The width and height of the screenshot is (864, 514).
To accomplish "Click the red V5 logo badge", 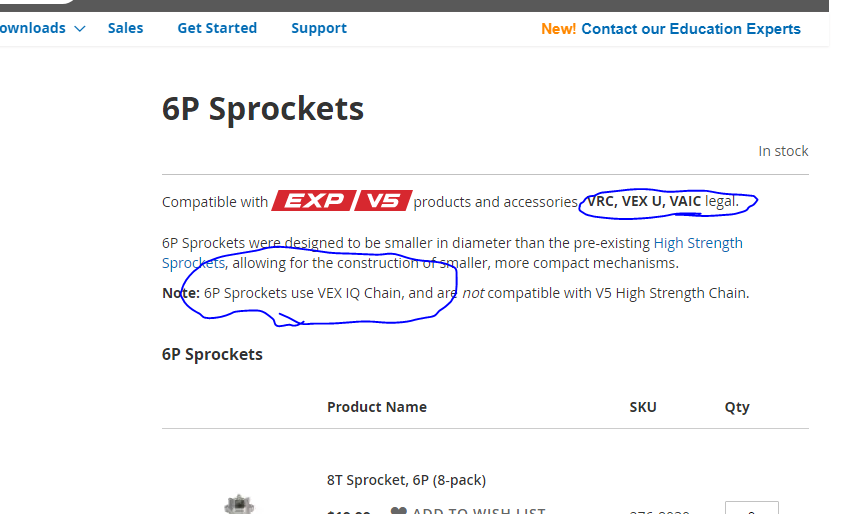I will tap(383, 201).
